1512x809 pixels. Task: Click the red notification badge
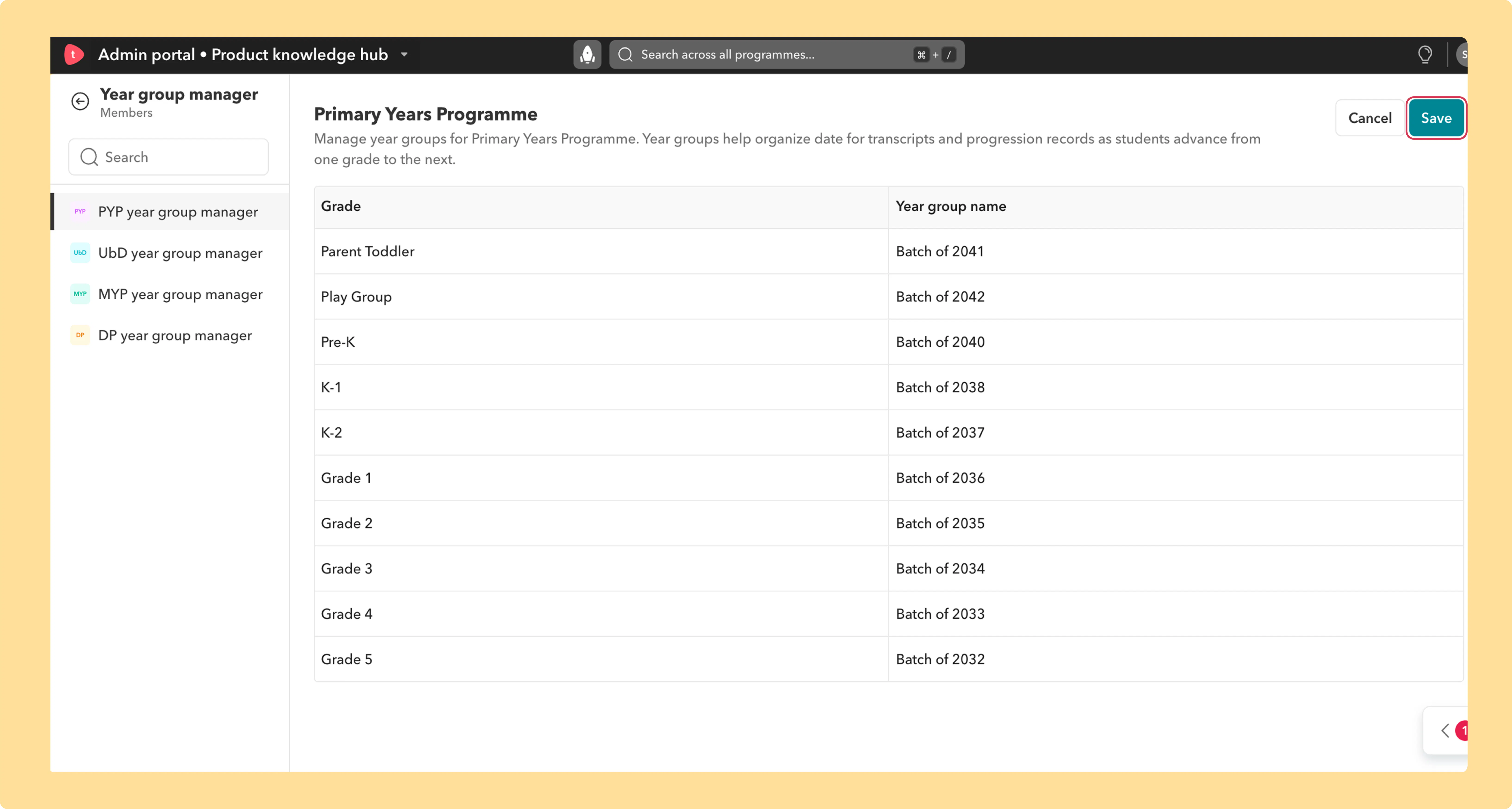pos(1462,731)
